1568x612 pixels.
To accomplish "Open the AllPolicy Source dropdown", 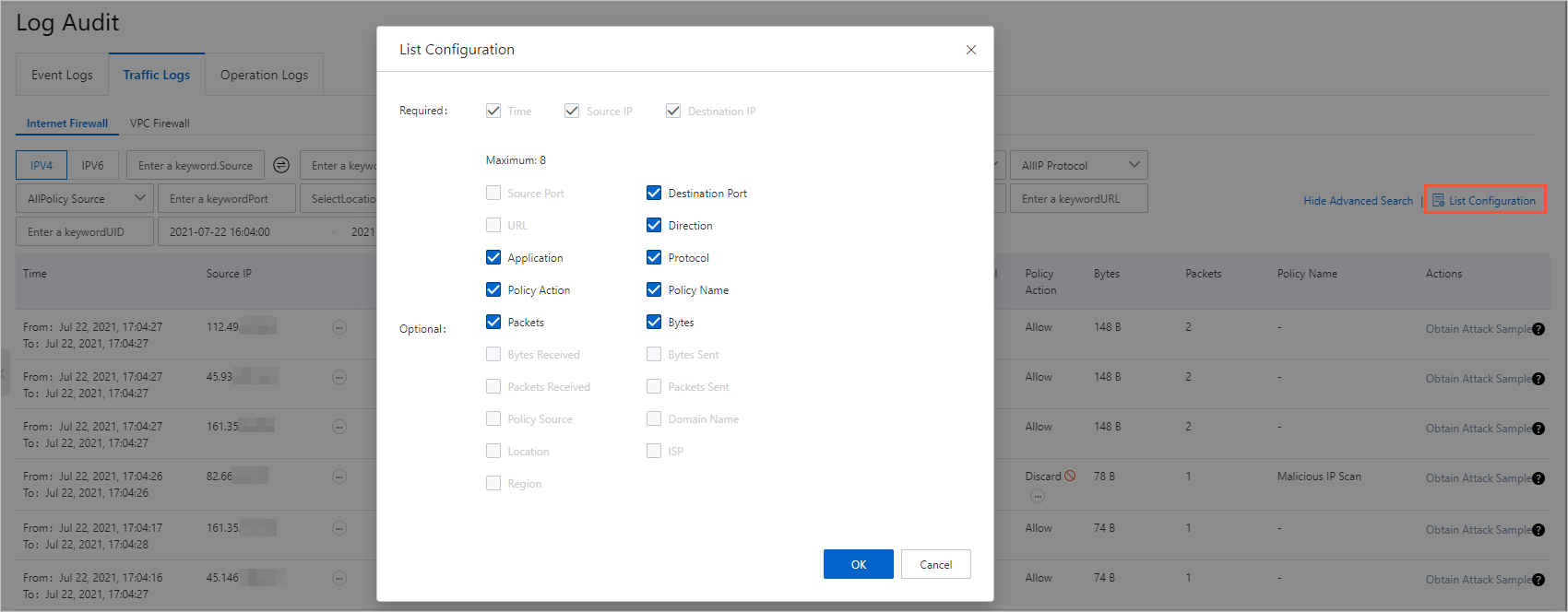I will (x=84, y=198).
